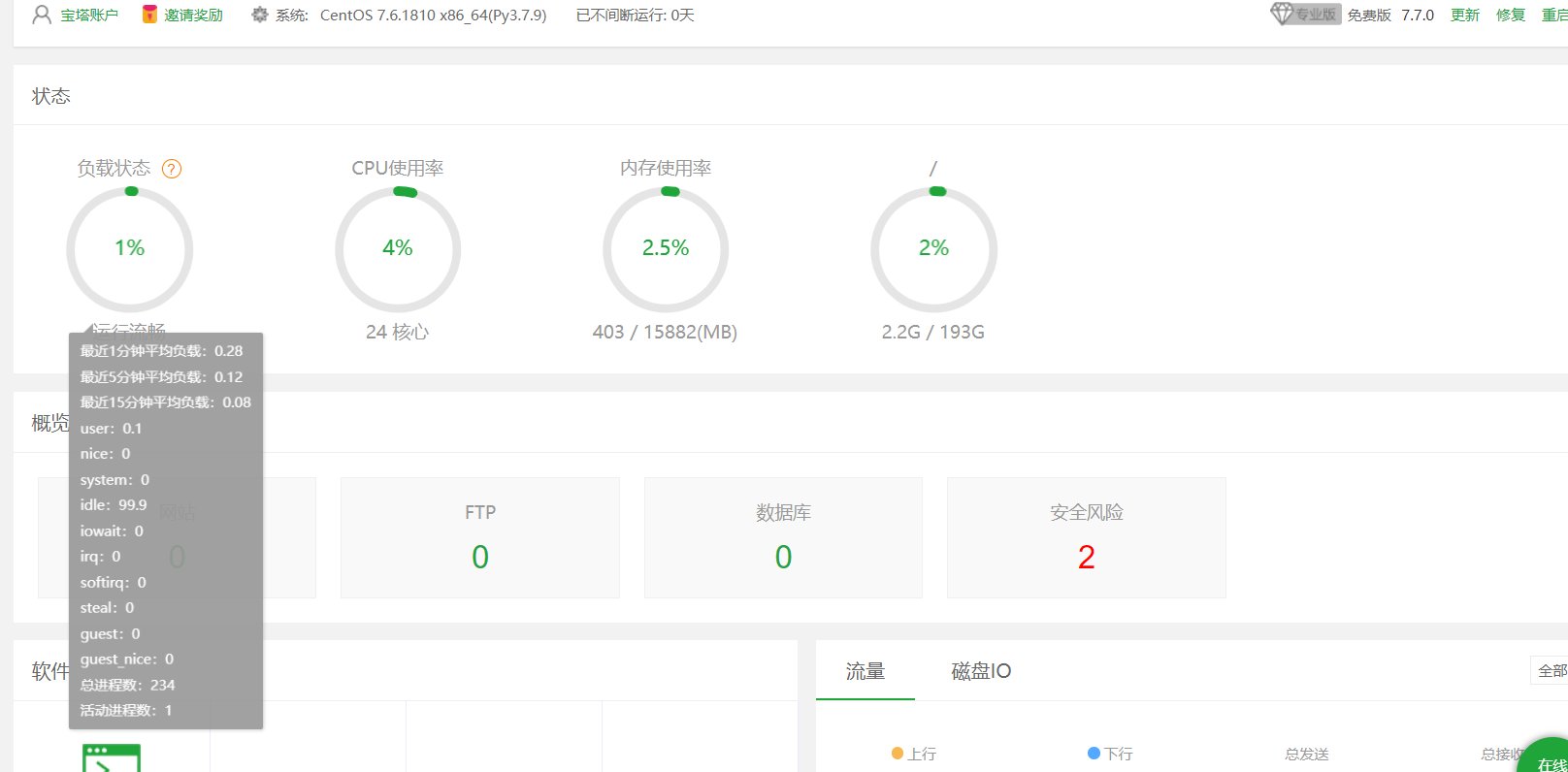This screenshot has width=1568, height=772.
Task: Open the 安全风险 card showing 2
Action: click(x=1086, y=537)
